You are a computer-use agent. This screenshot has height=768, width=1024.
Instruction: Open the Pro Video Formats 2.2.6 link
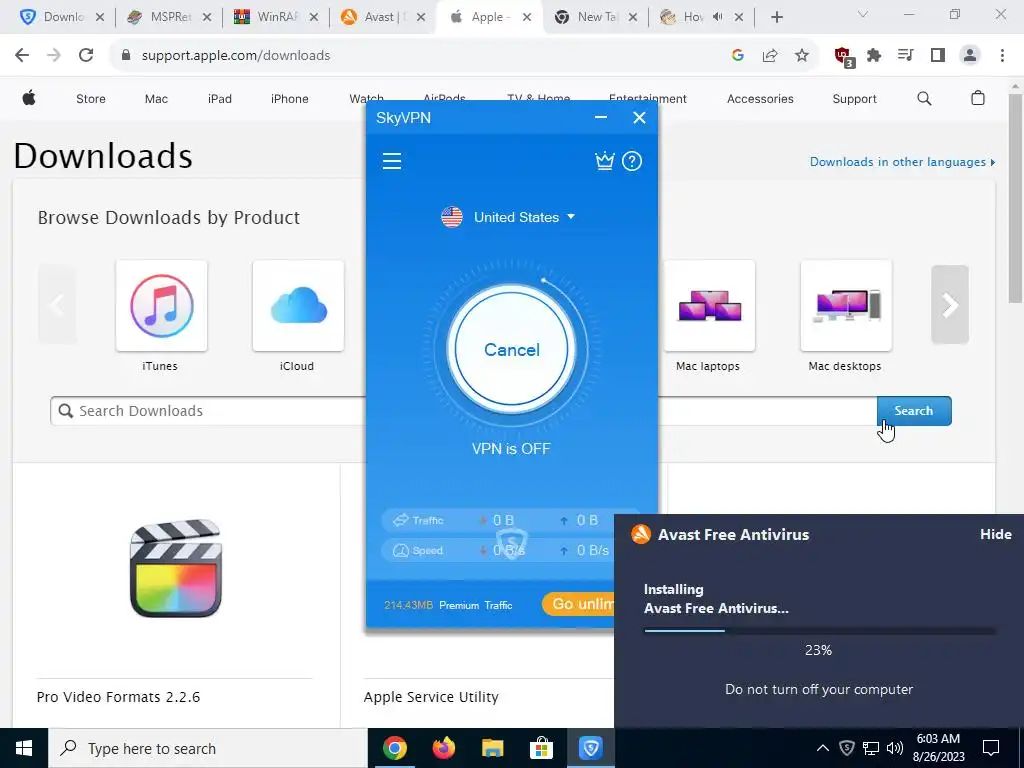pyautogui.click(x=118, y=697)
